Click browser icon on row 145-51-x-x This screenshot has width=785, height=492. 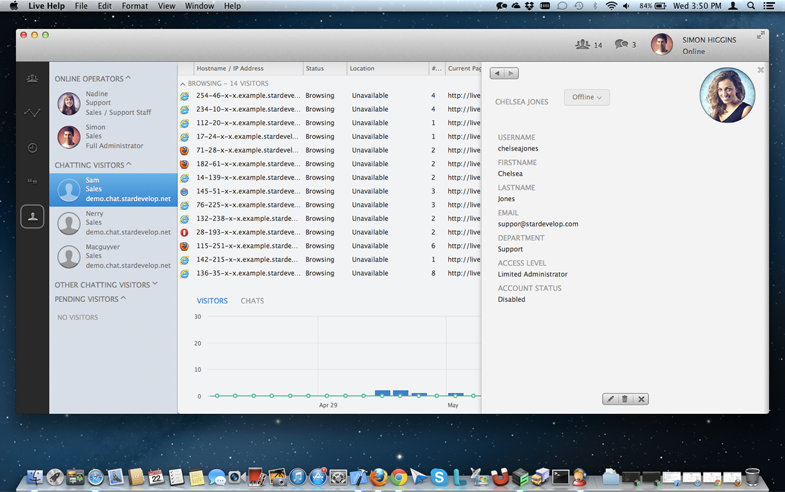coord(185,191)
